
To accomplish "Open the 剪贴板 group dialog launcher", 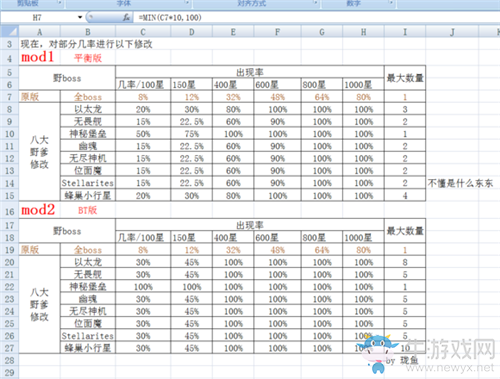I will click(60, 3).
